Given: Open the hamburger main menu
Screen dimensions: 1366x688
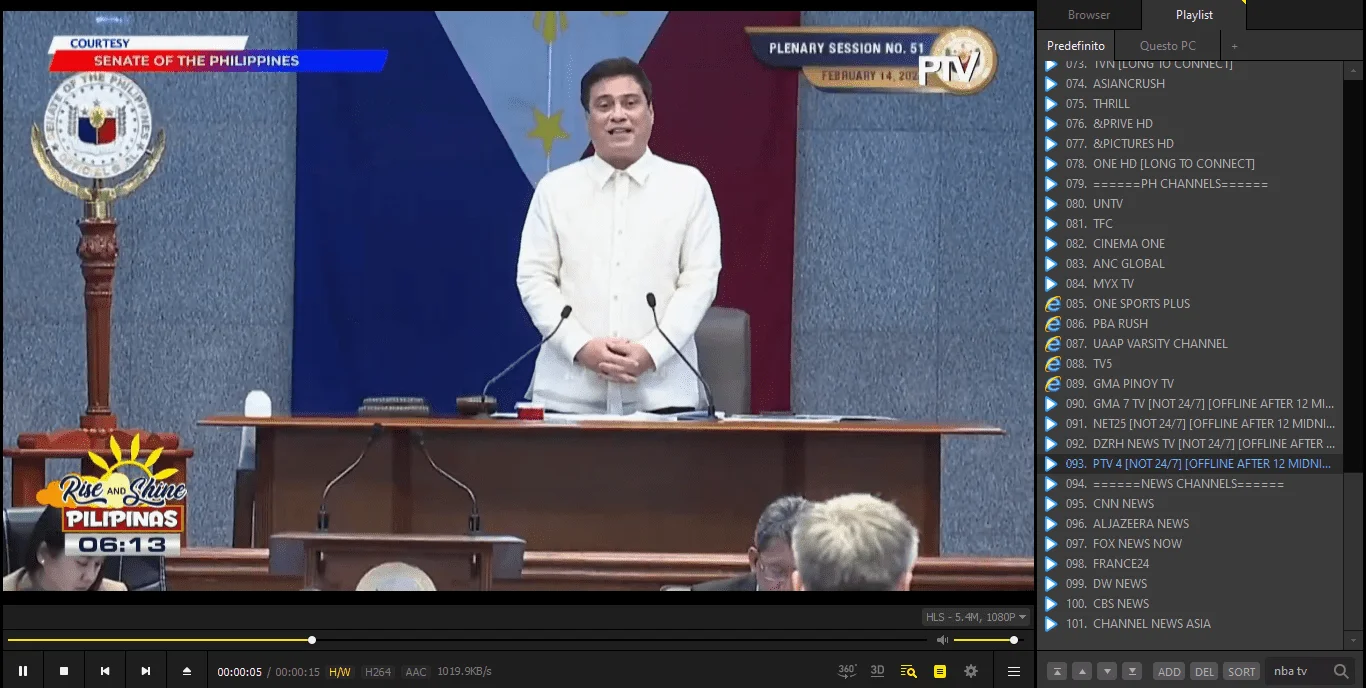Looking at the screenshot, I should [x=1014, y=671].
